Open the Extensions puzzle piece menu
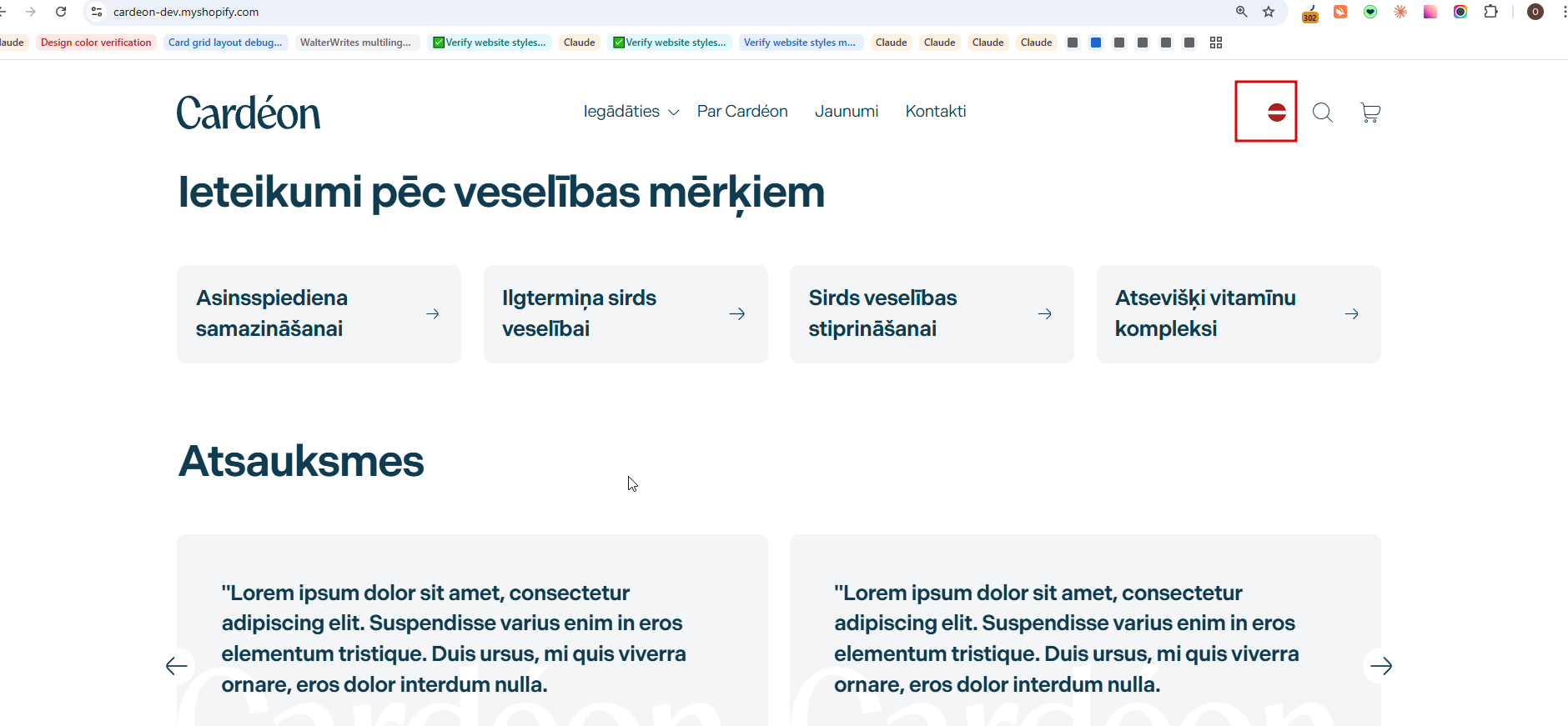The image size is (1568, 726). pyautogui.click(x=1491, y=12)
